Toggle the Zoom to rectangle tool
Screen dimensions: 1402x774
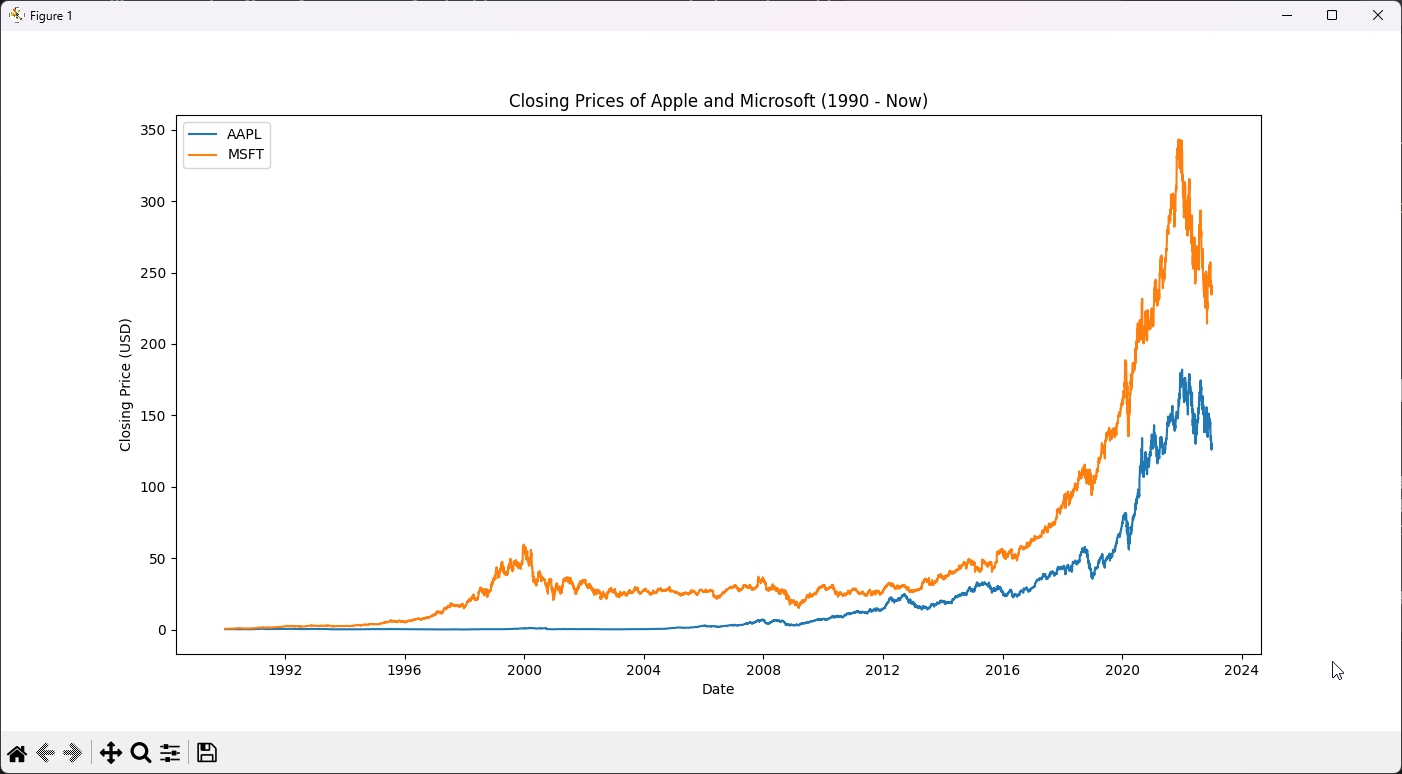[x=141, y=753]
